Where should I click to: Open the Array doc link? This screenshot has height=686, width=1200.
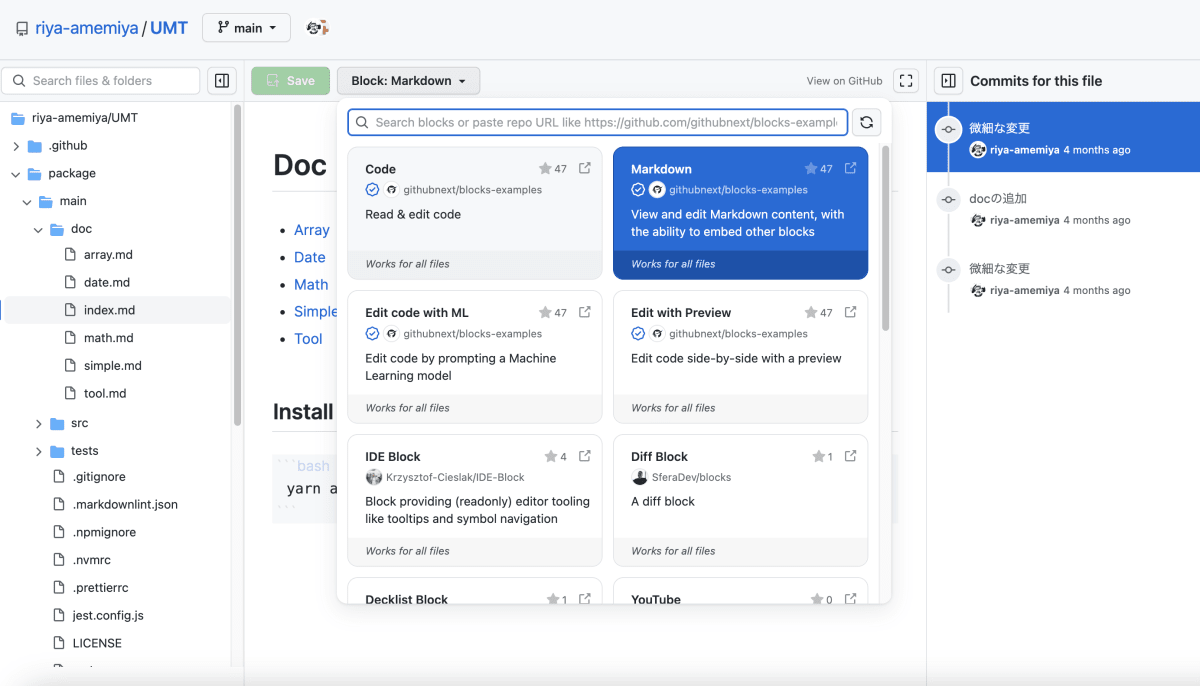312,230
